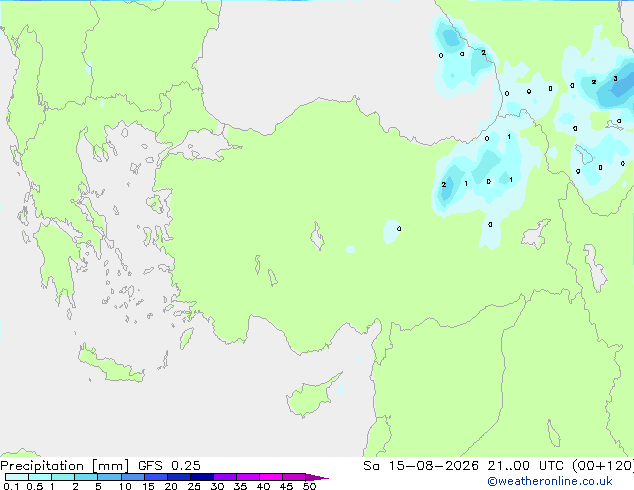The width and height of the screenshot is (634, 490).
Task: Click the '40' legend scale value
Action: [x=263, y=486]
